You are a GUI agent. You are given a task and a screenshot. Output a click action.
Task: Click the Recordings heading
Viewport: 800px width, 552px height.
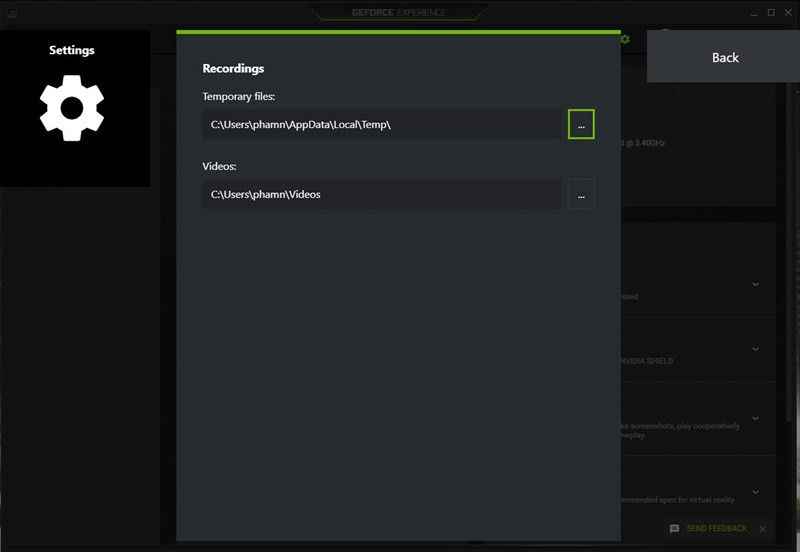233,68
